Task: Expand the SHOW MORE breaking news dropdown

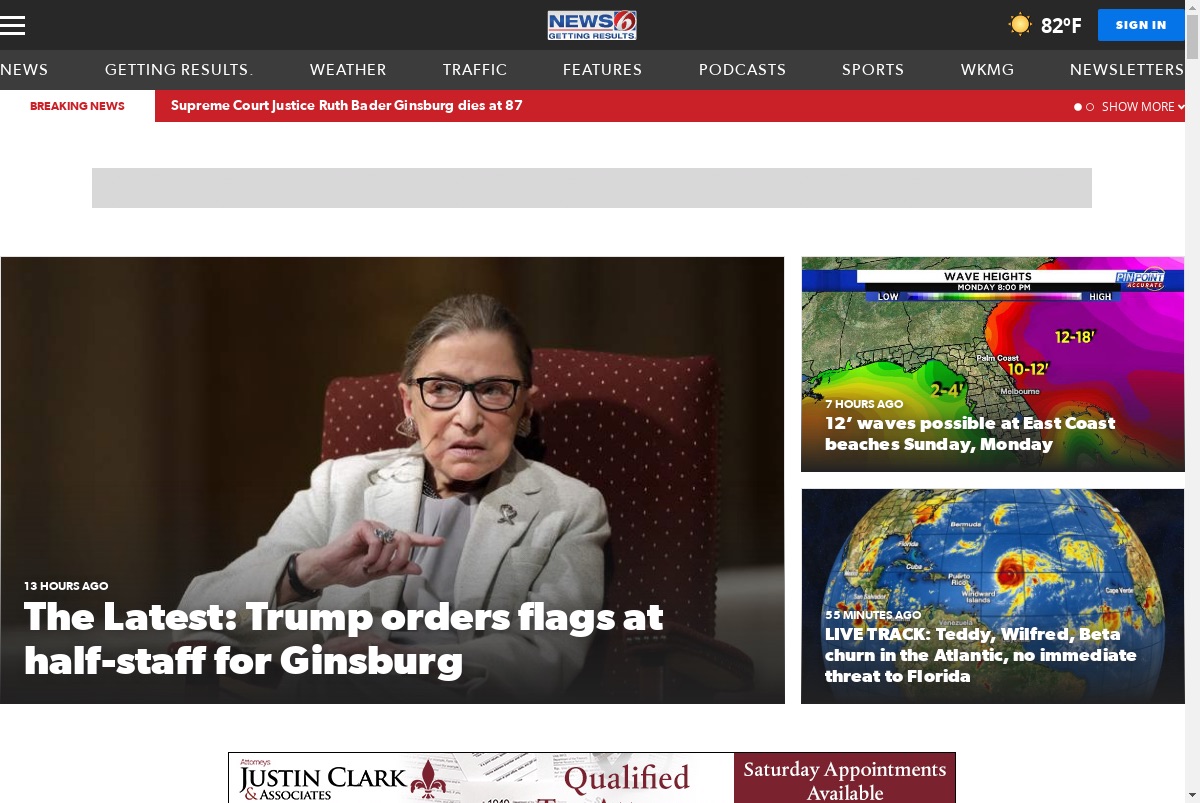Action: 1143,107
